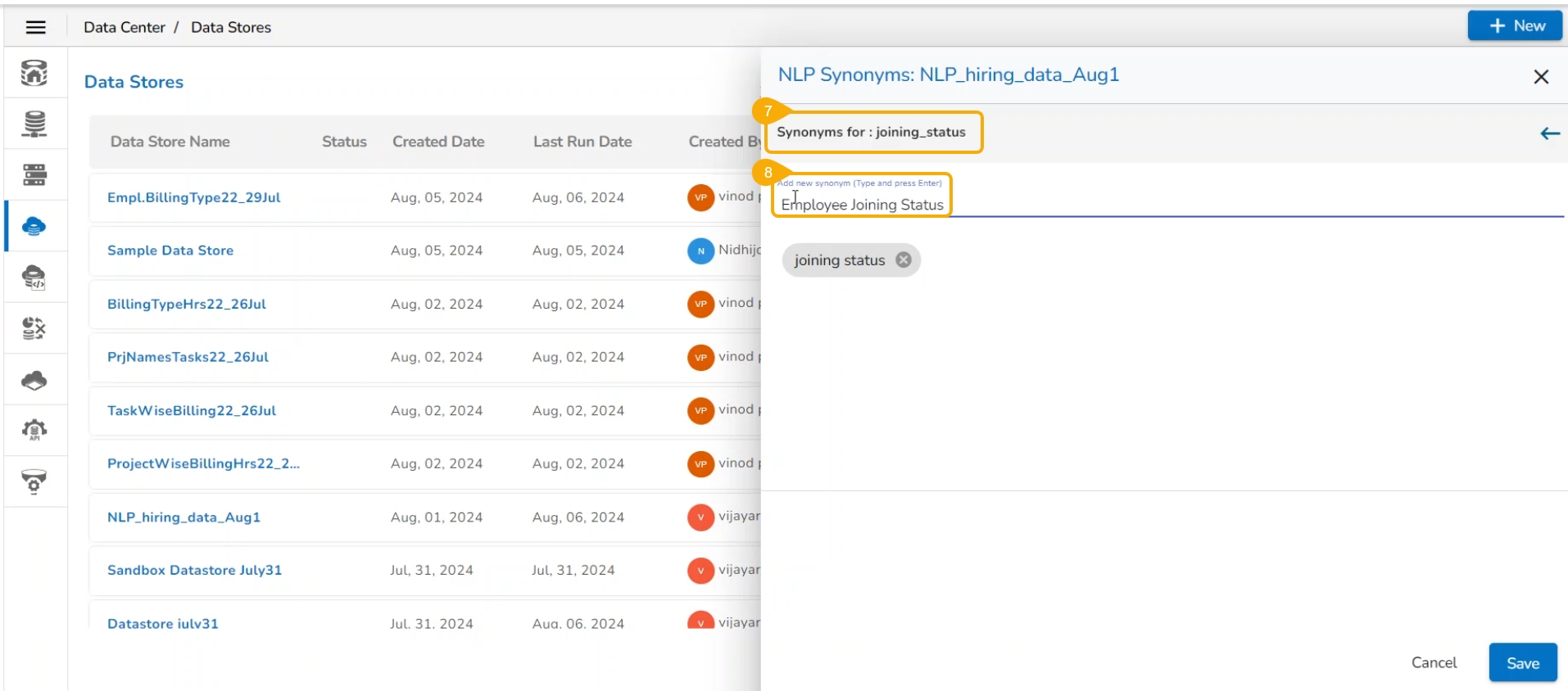Go to Data Center breadcrumb

click(x=124, y=27)
